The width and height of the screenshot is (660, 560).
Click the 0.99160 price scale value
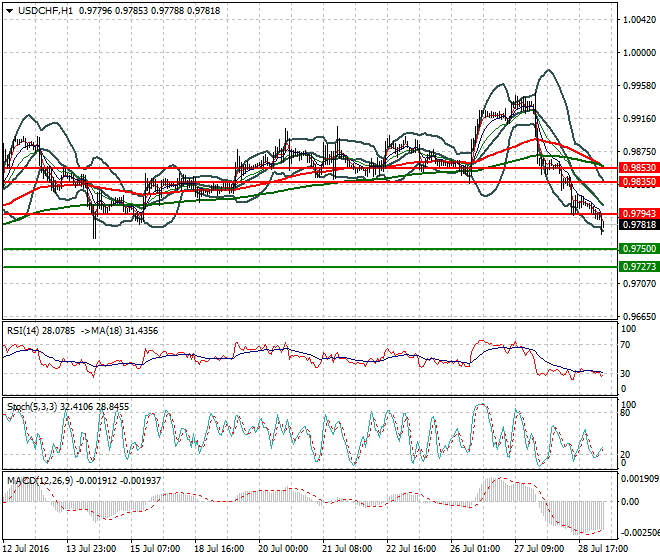click(x=639, y=119)
